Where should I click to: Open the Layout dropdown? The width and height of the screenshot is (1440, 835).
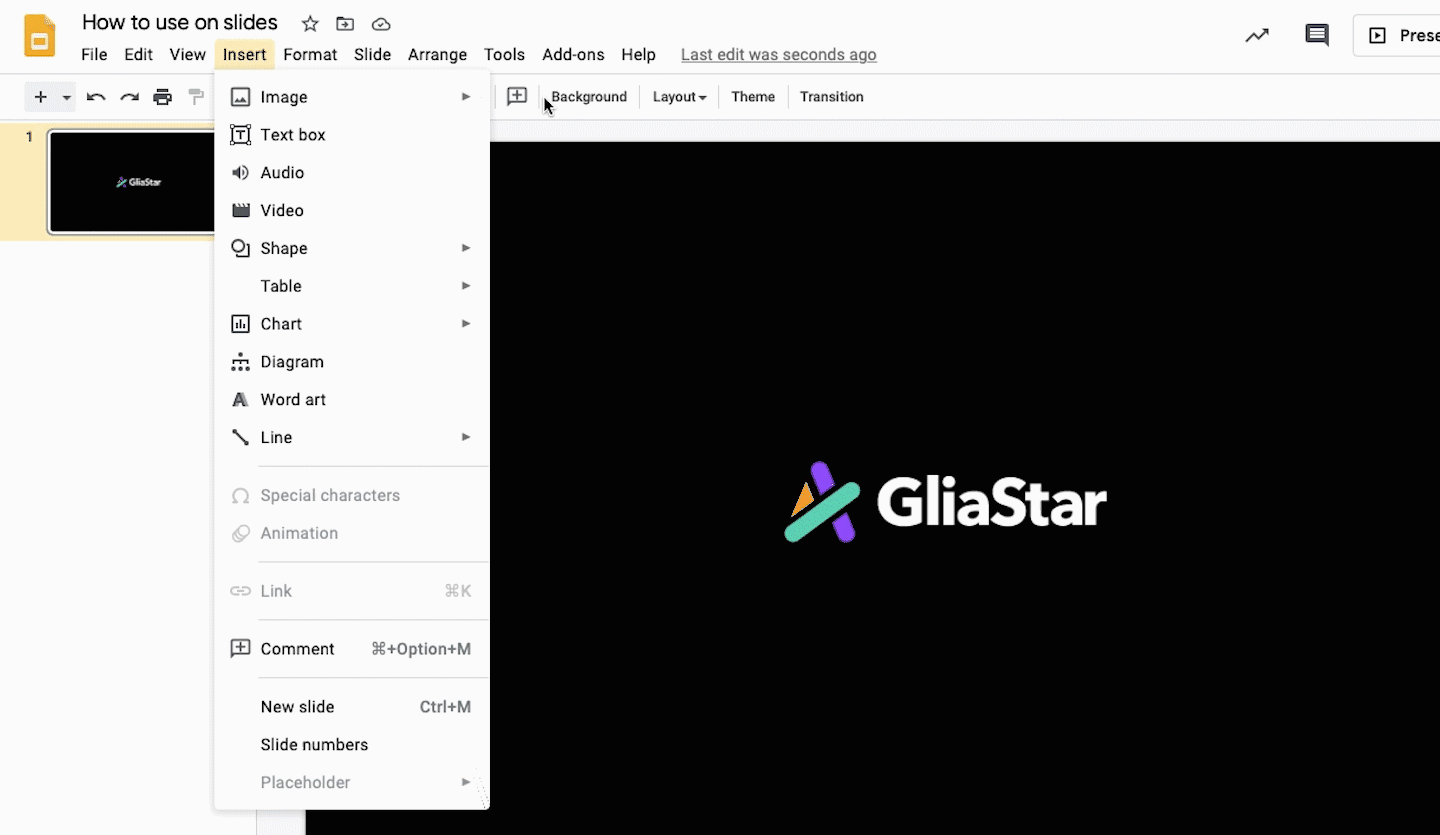[679, 97]
